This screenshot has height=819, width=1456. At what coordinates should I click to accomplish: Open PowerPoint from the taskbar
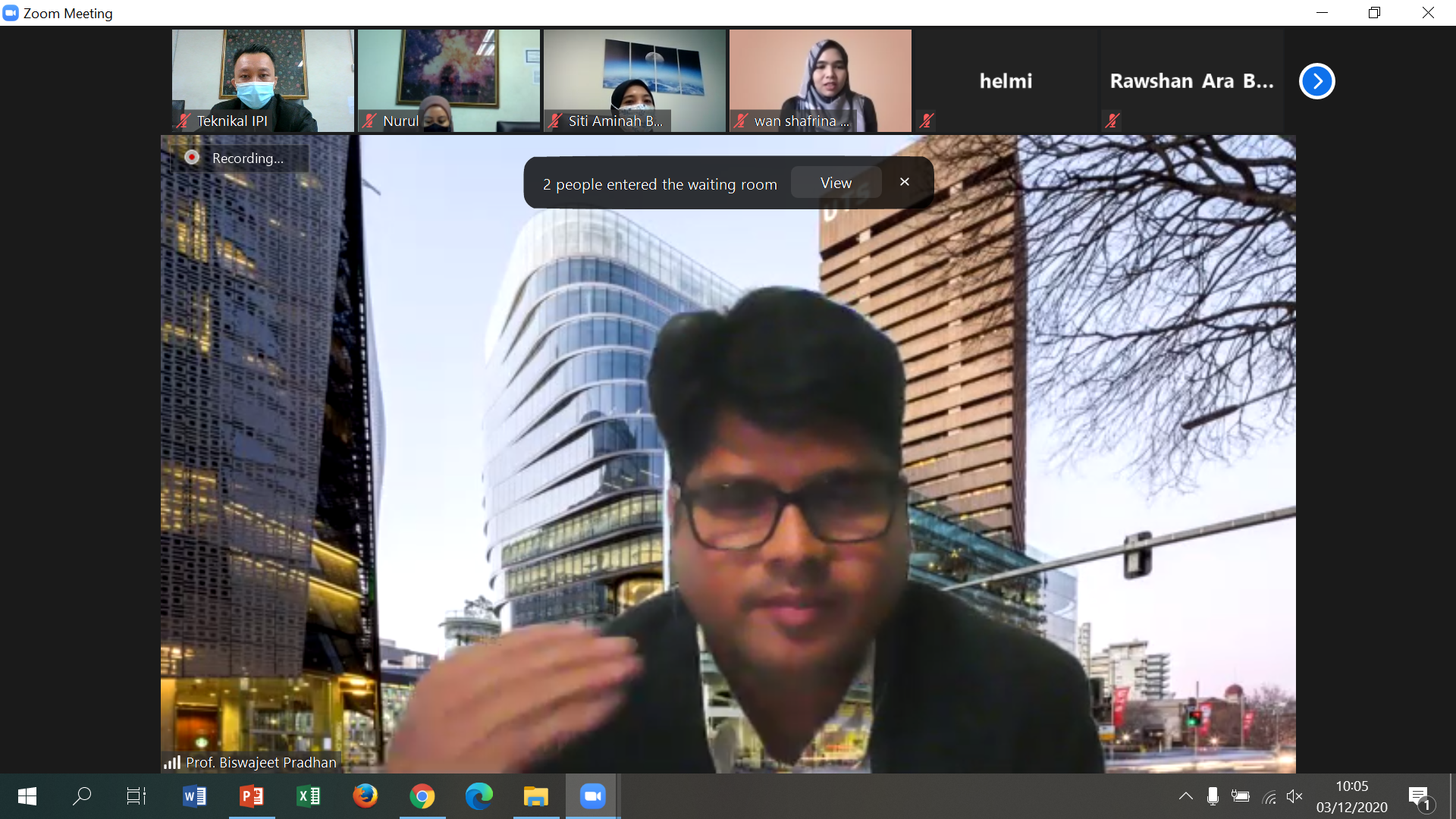[252, 796]
